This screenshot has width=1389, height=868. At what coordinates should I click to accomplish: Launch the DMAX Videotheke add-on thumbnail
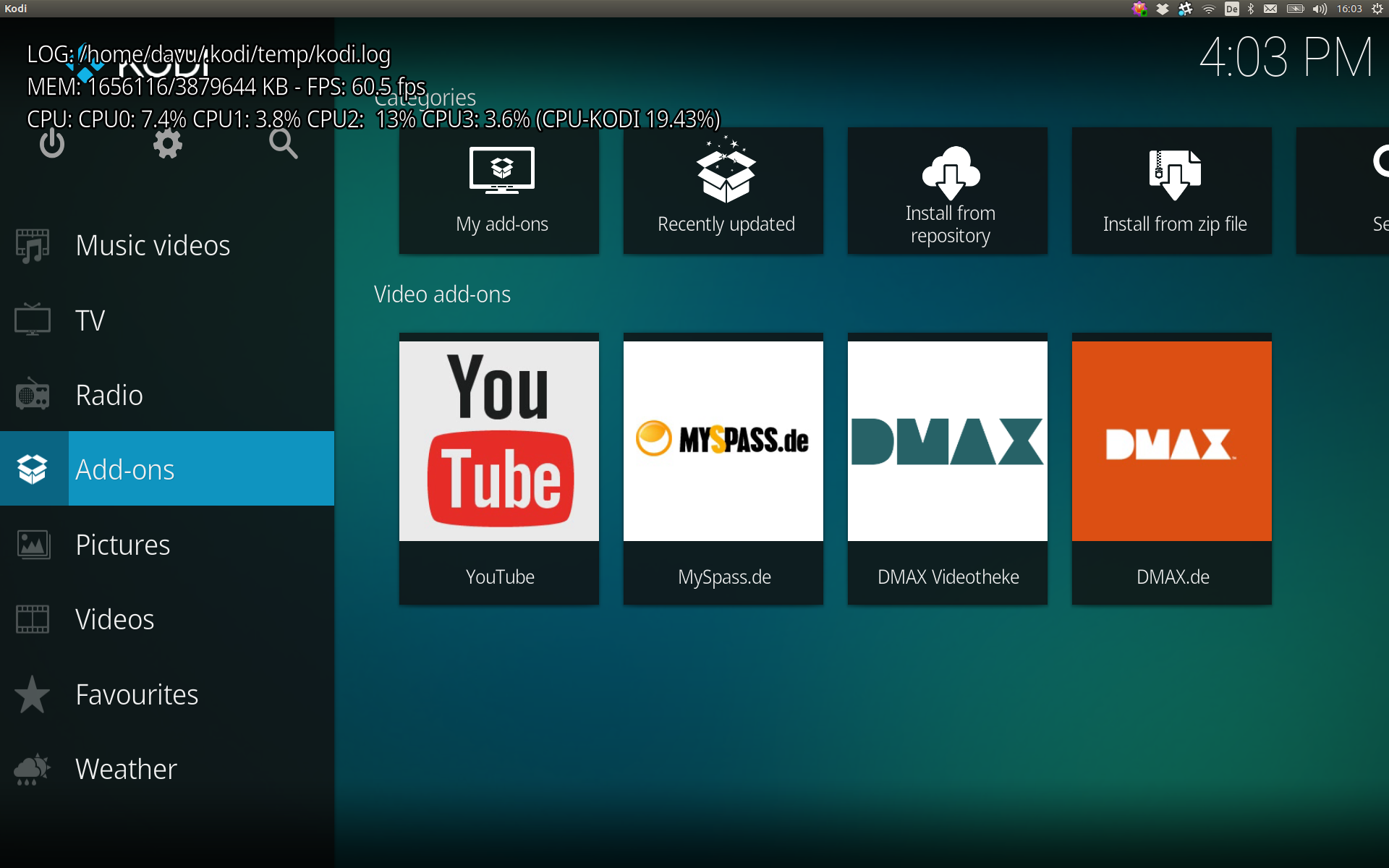click(948, 441)
